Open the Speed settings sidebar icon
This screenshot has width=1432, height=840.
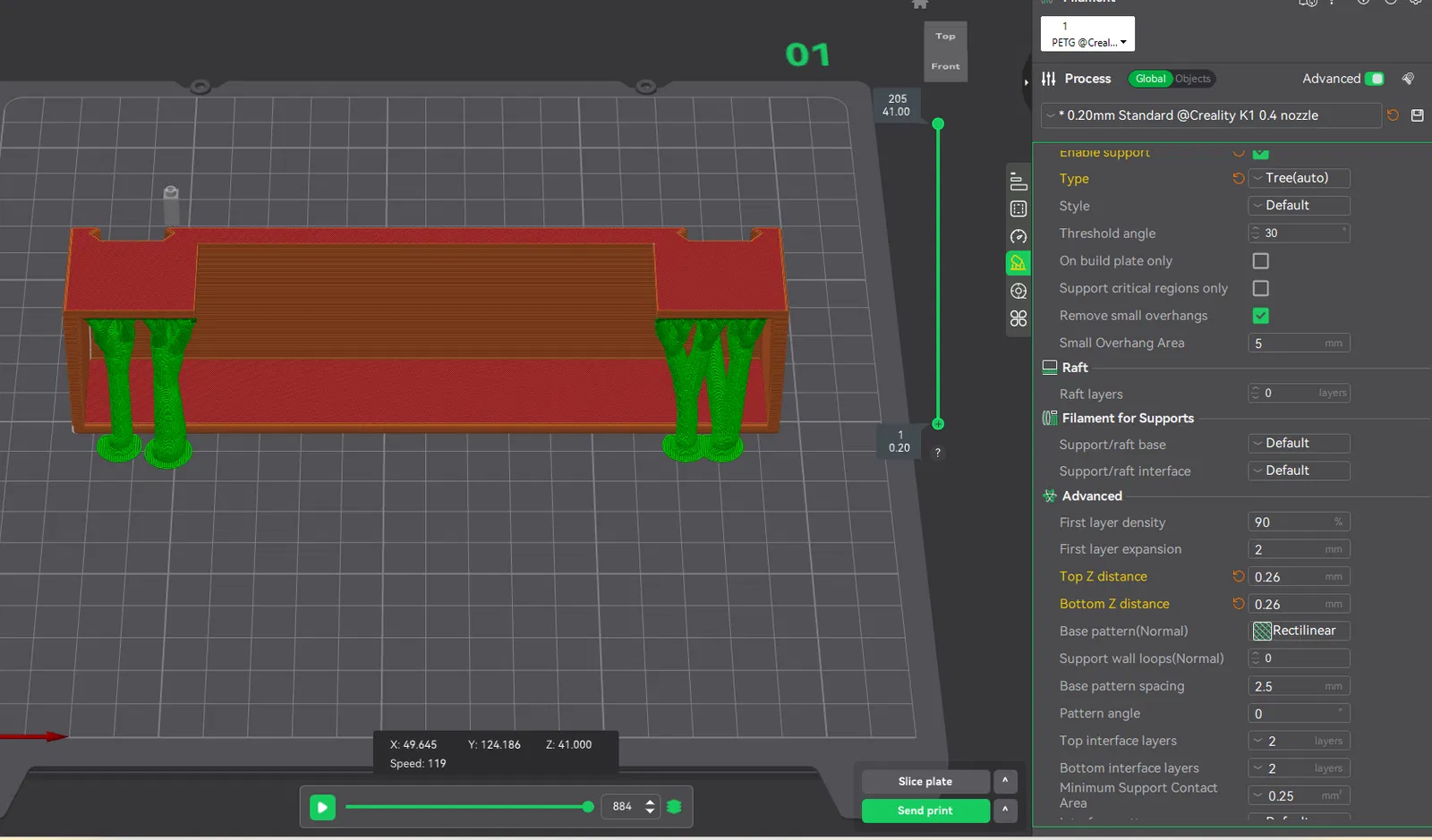coord(1018,236)
